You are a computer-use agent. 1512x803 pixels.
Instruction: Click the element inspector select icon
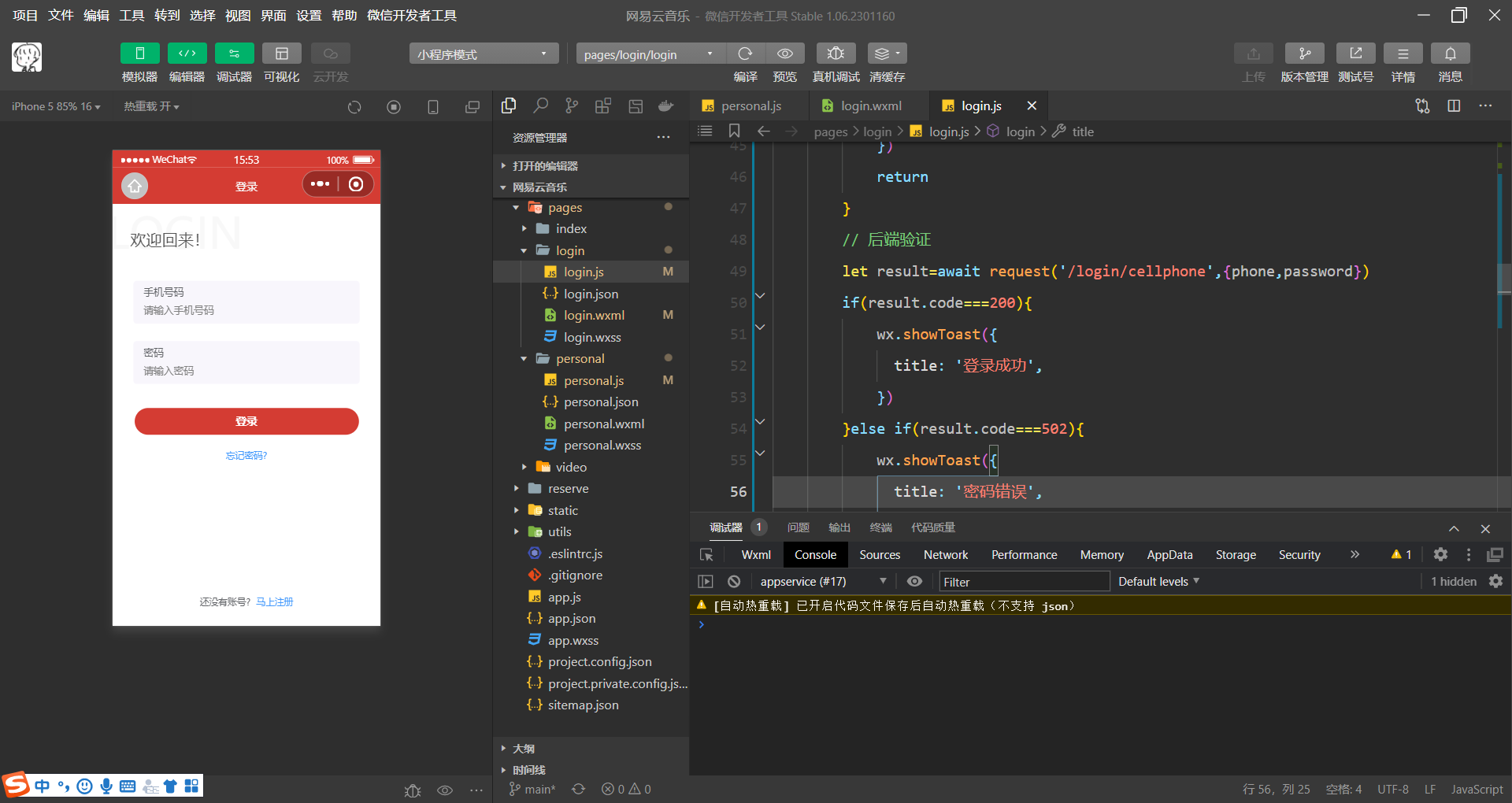pyautogui.click(x=706, y=555)
